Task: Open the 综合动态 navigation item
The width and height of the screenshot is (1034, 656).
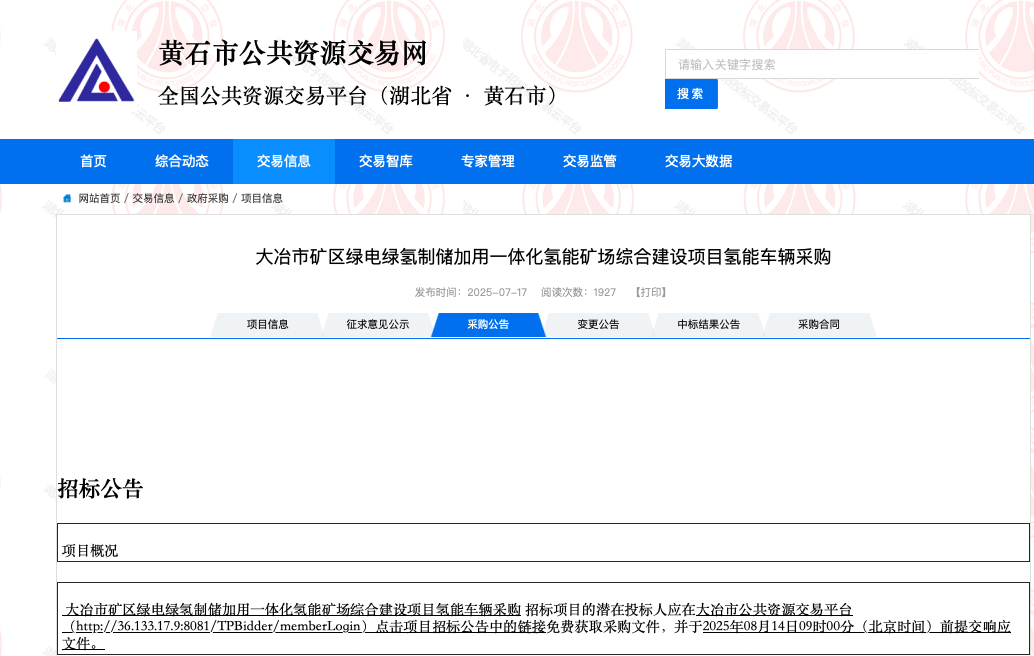Action: (x=182, y=161)
